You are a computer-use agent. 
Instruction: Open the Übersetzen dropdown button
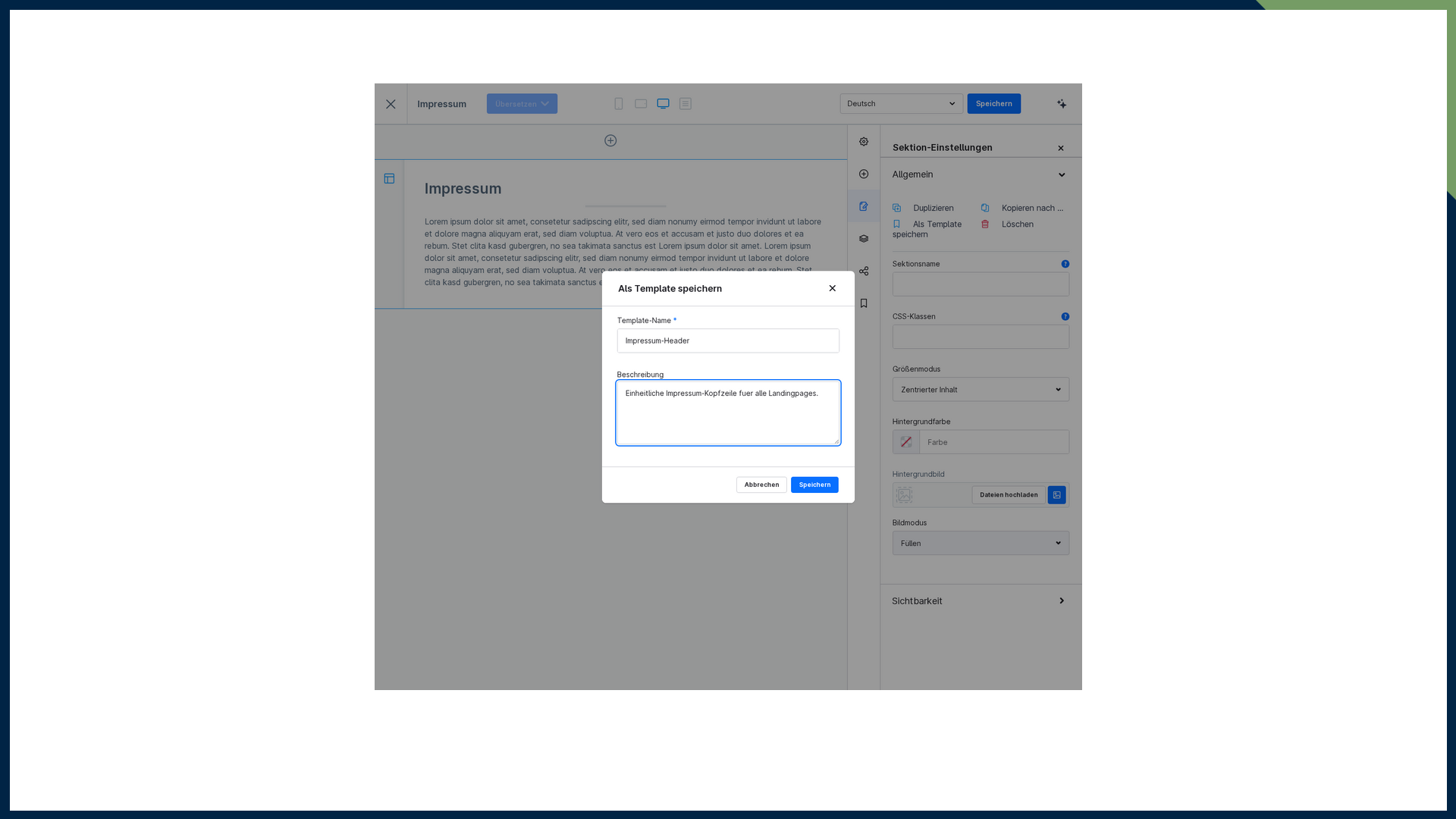coord(522,104)
